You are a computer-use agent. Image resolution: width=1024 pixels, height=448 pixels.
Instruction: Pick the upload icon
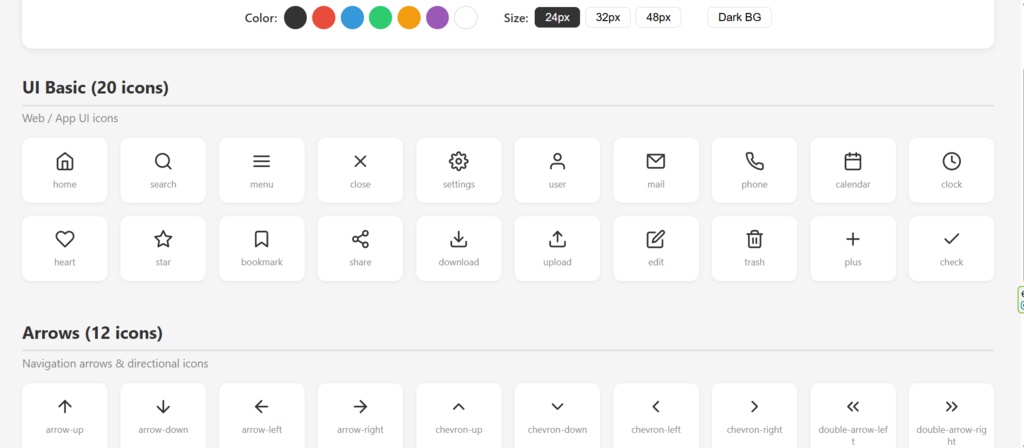[557, 239]
